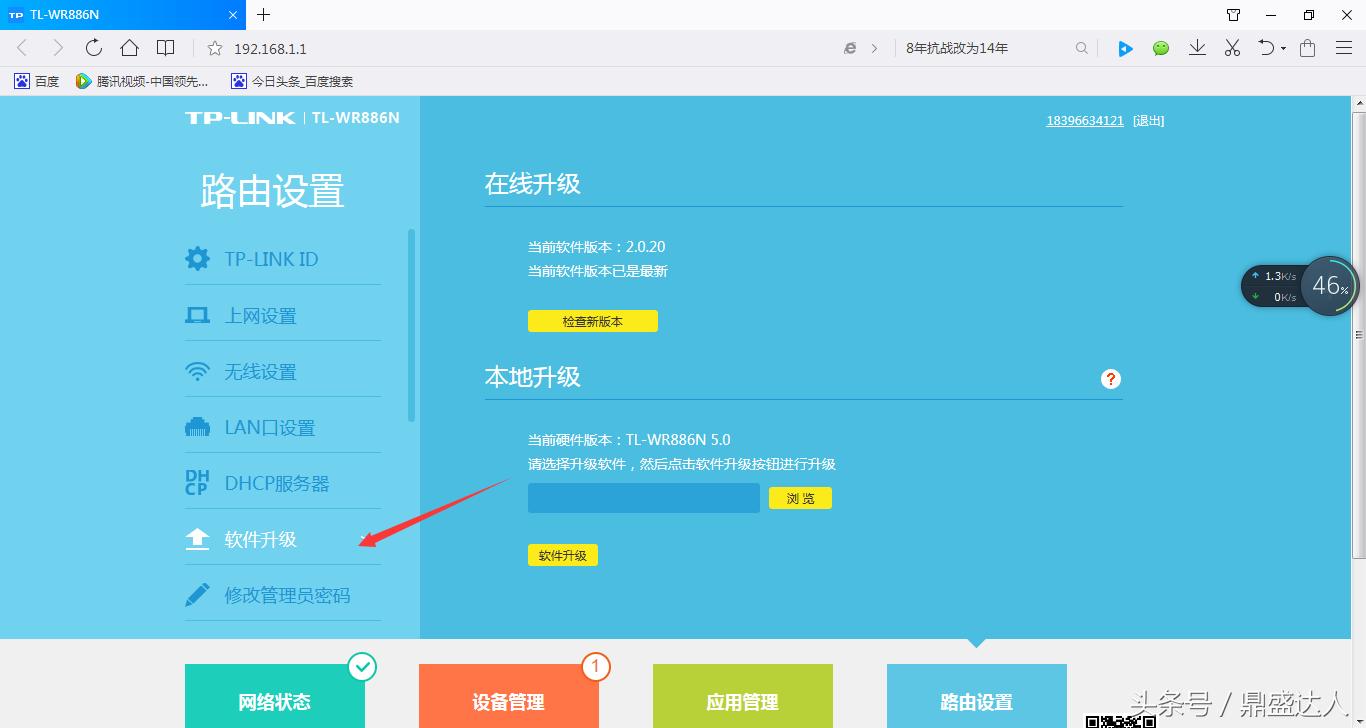This screenshot has height=728, width=1366.
Task: Click the monitor icon for 上网设置
Action: pyautogui.click(x=197, y=314)
